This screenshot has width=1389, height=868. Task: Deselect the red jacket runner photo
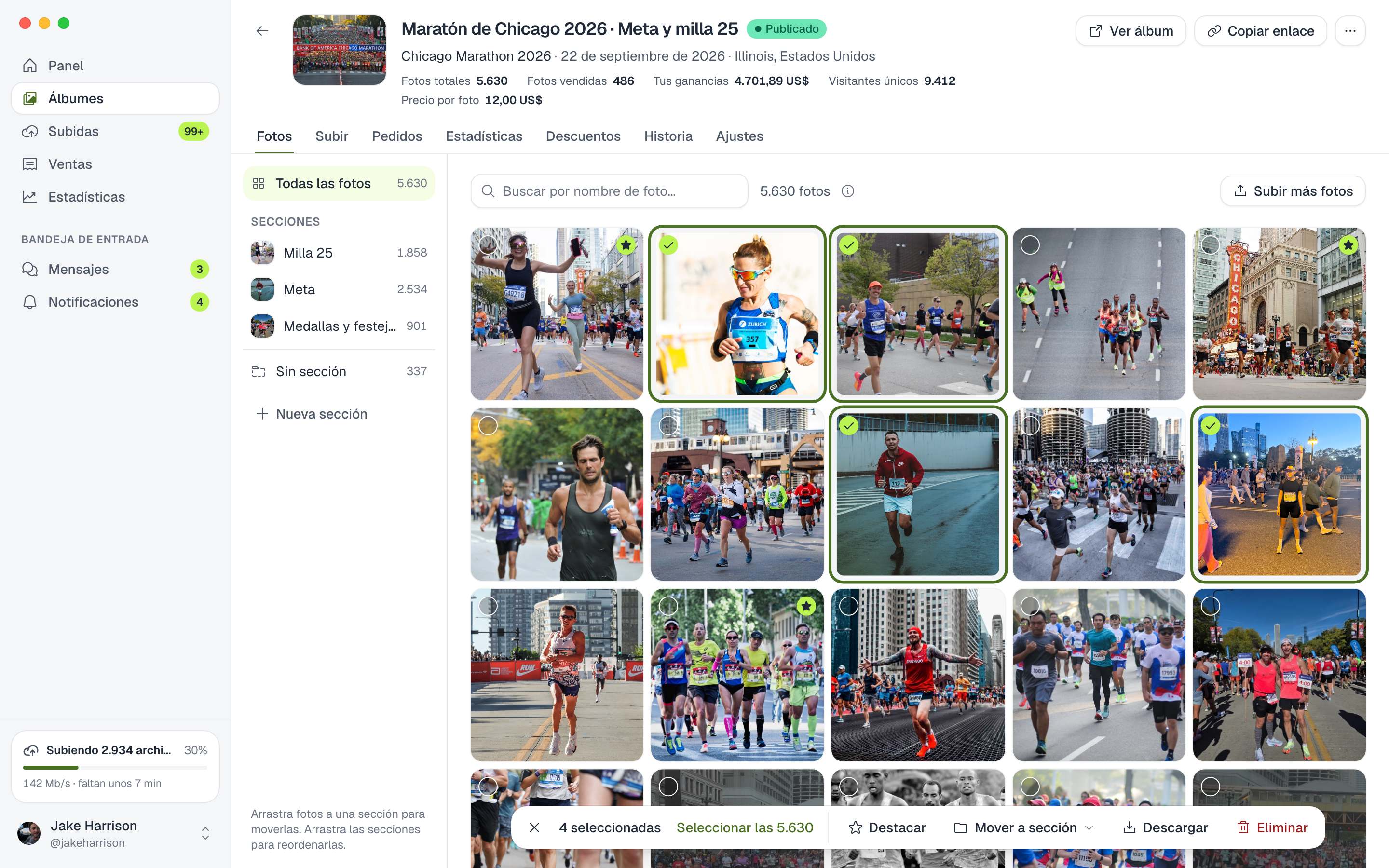(848, 425)
